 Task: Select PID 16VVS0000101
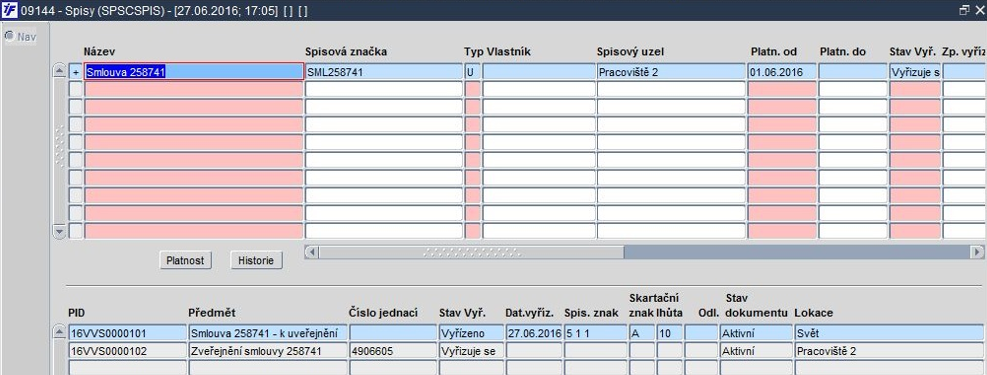click(x=127, y=333)
